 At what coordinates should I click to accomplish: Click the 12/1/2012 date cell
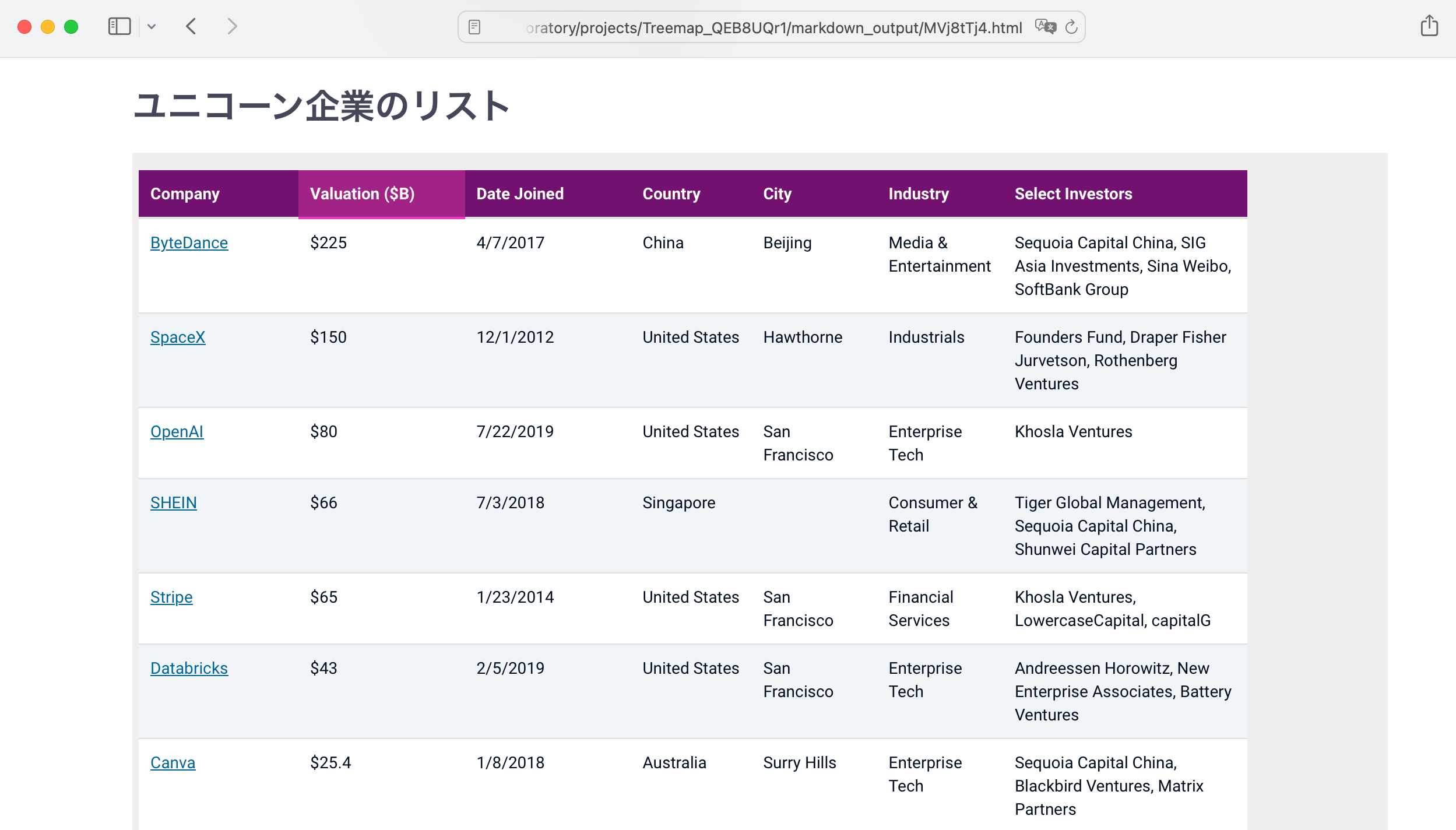coord(548,360)
